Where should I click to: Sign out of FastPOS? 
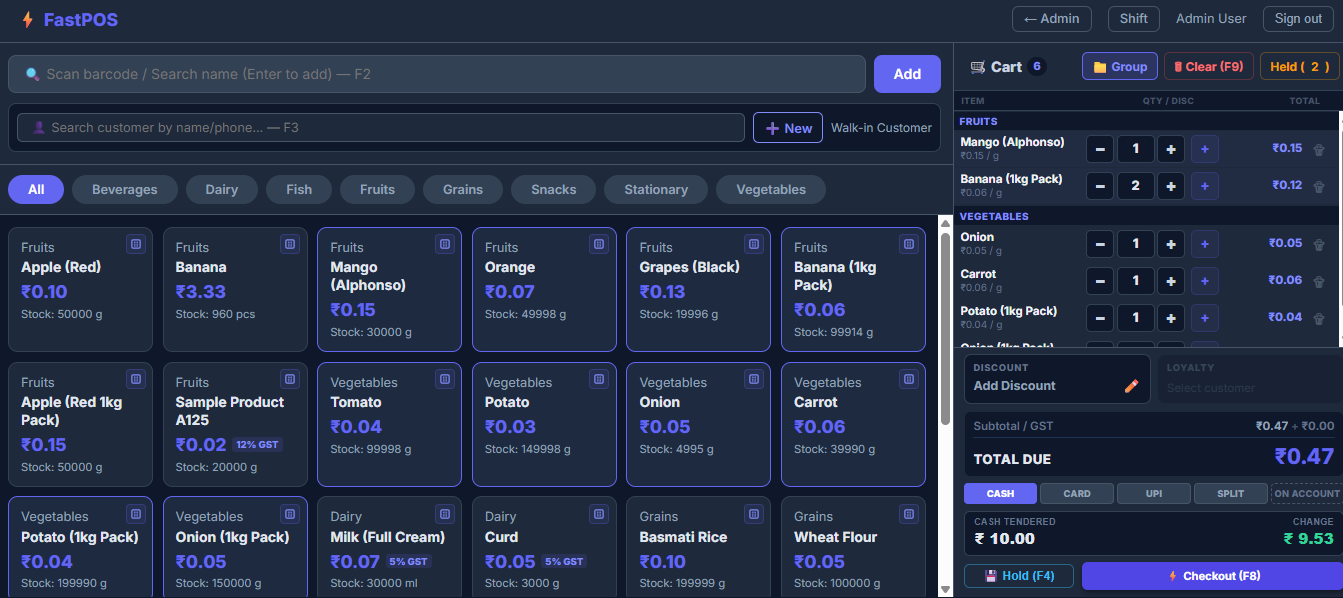point(1298,19)
